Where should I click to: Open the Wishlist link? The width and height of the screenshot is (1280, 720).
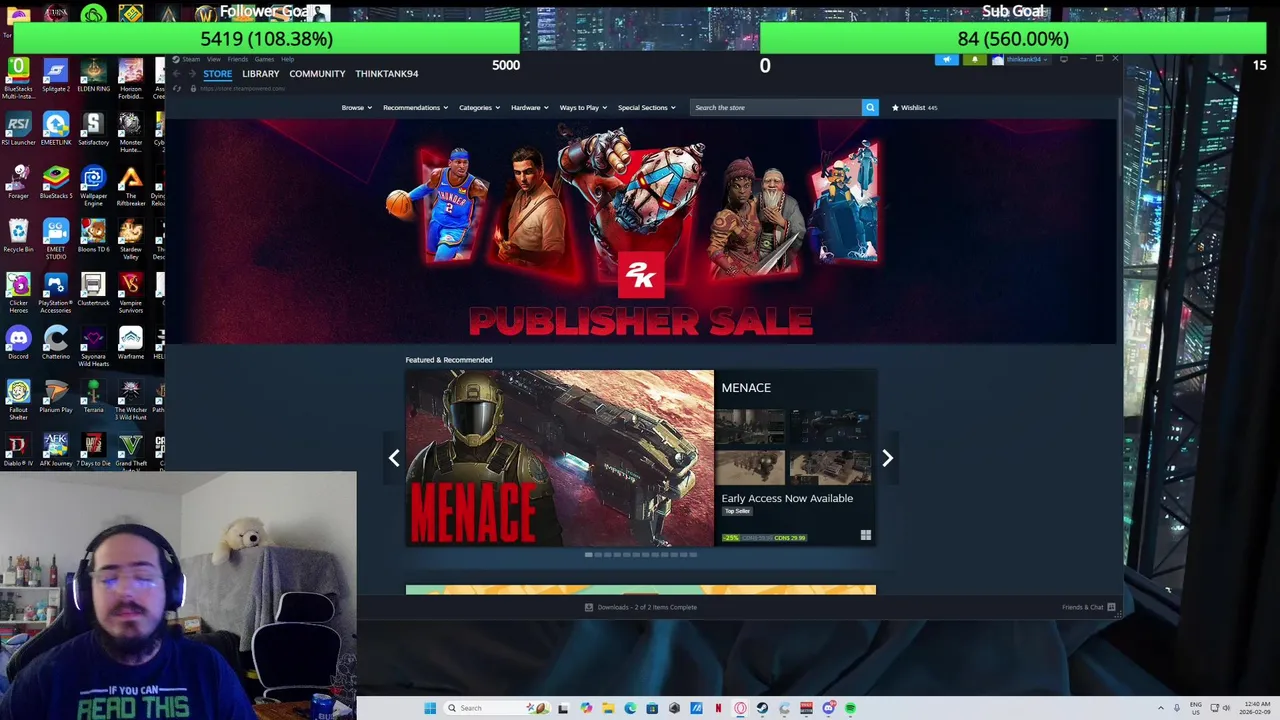(x=914, y=107)
